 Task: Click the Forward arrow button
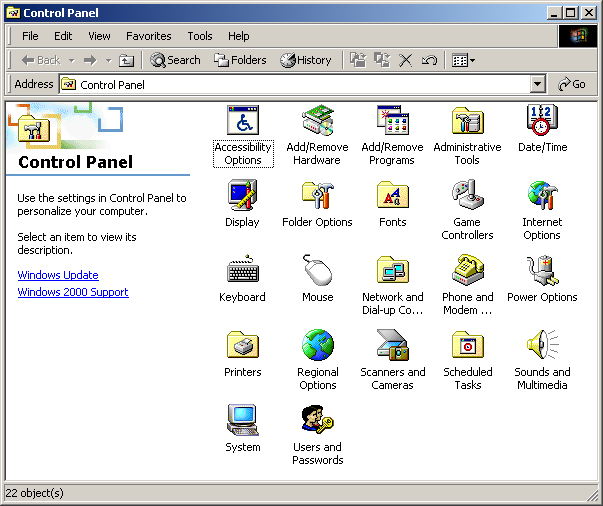pyautogui.click(x=90, y=60)
